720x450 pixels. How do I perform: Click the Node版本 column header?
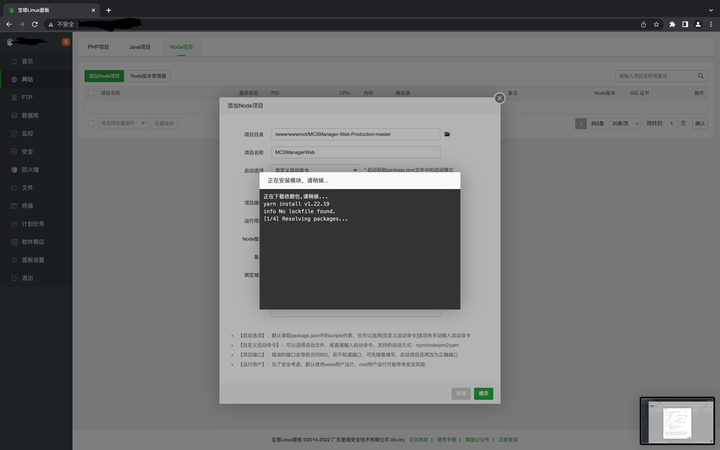pos(604,93)
